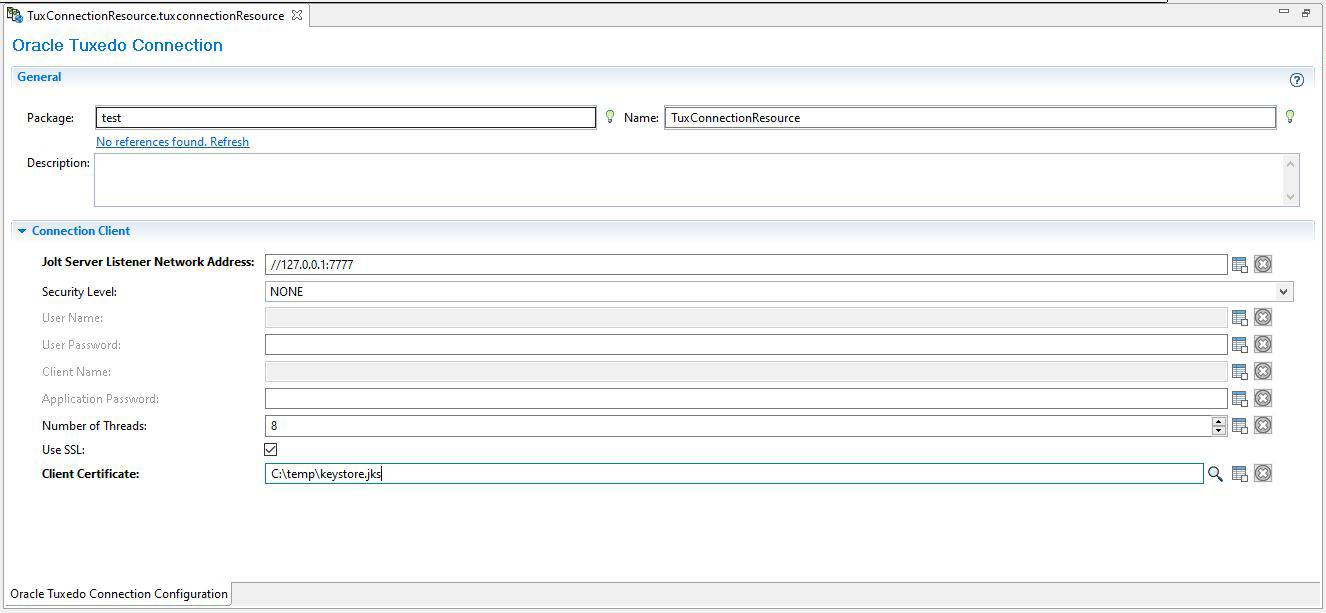
Task: Open module property picker for Jolt Server Listener Network Address
Action: tap(1240, 265)
